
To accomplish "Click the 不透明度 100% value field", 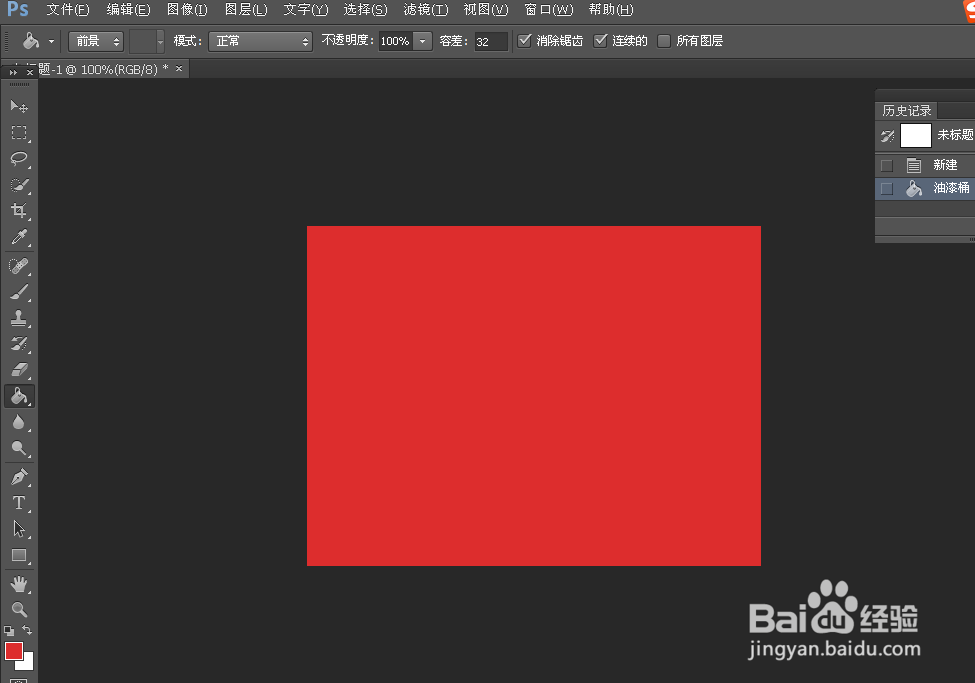I will click(395, 42).
